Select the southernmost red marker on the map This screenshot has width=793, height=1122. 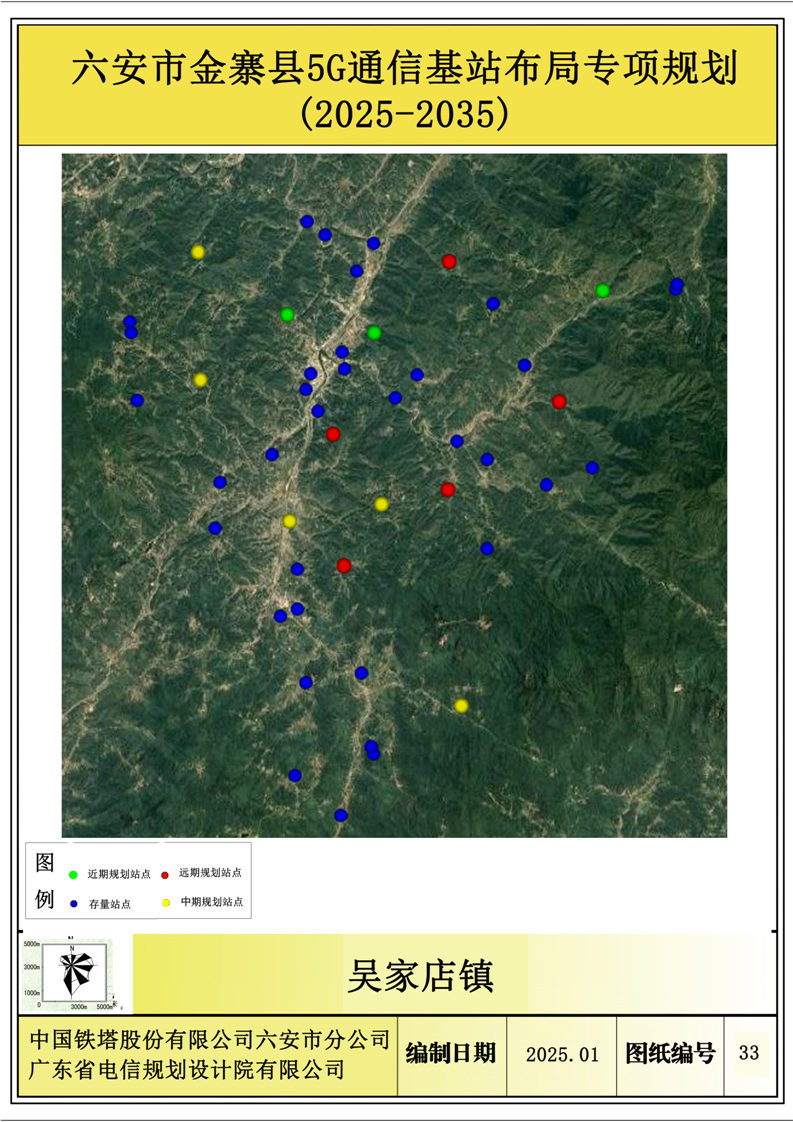(344, 566)
